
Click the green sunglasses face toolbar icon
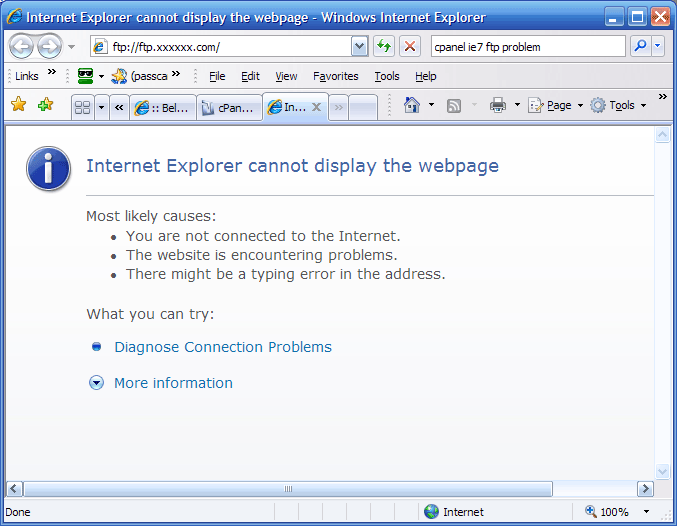(x=85, y=76)
